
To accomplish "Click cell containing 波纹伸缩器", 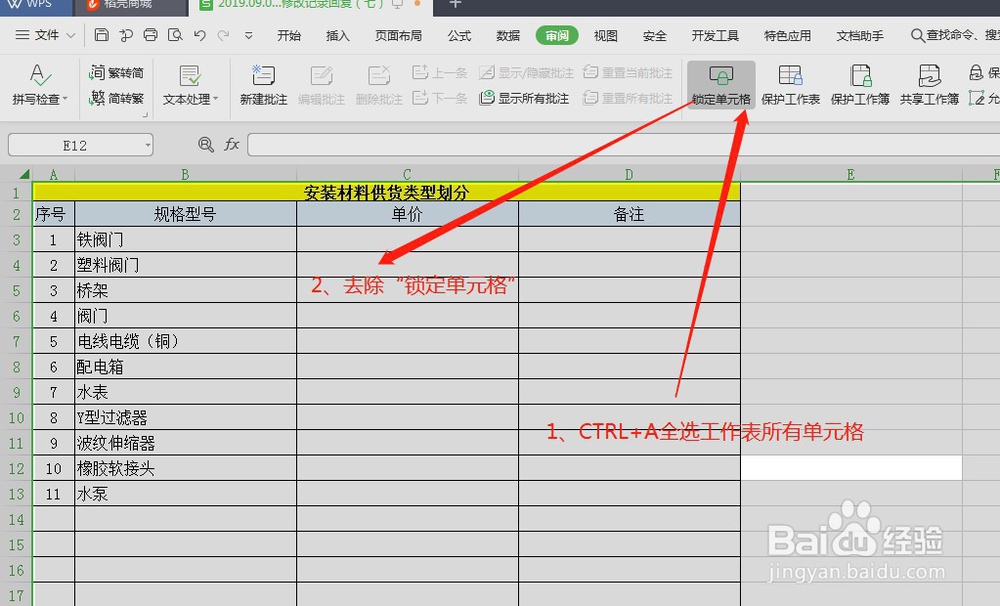I will pos(185,443).
